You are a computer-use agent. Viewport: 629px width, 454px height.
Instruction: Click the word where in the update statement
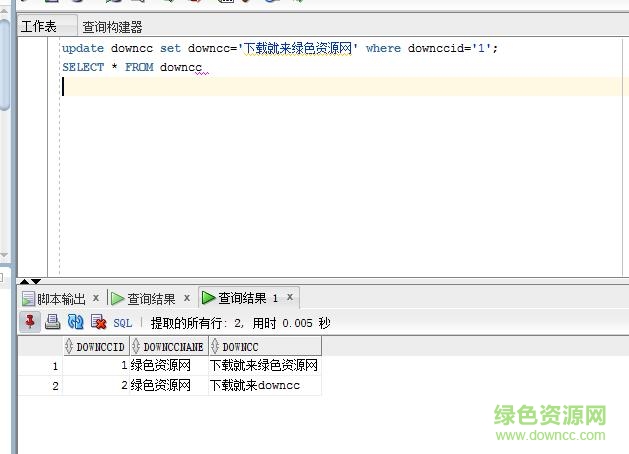pos(383,48)
